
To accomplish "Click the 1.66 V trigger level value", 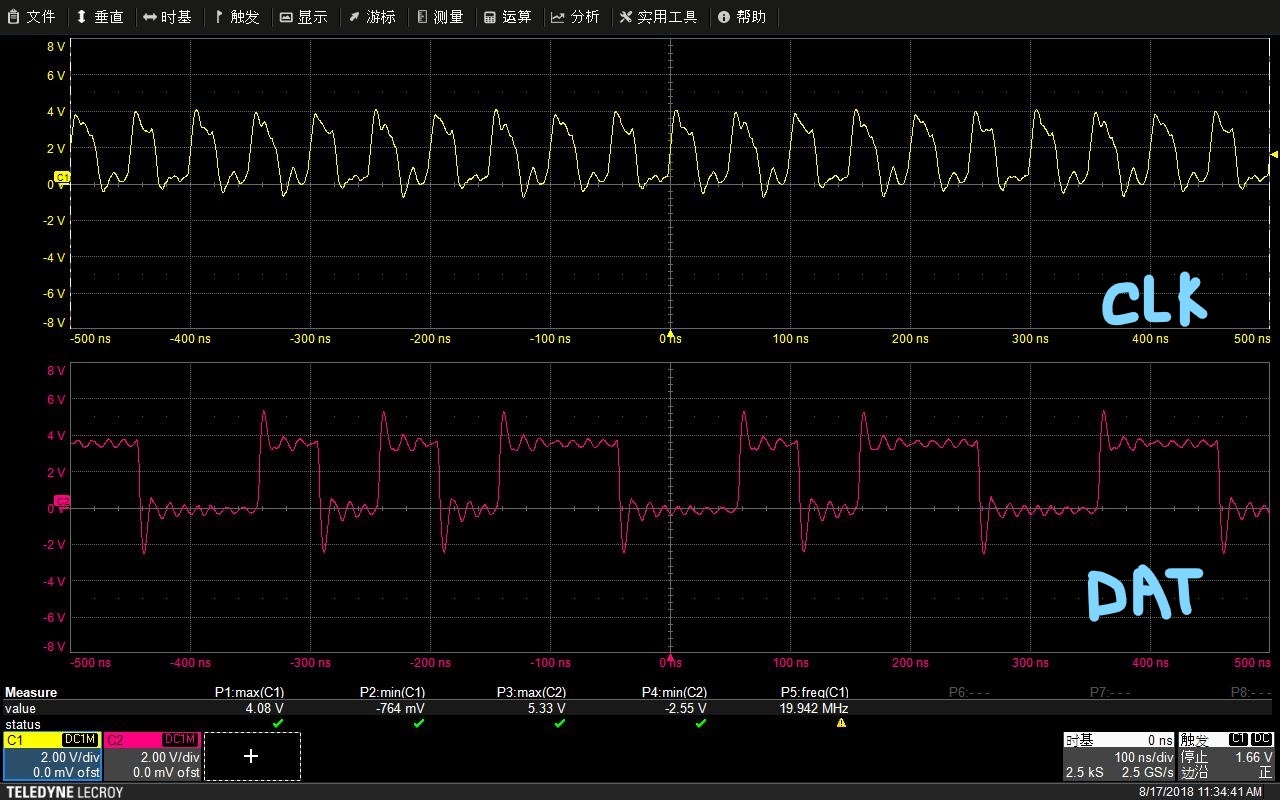I will coord(1256,757).
